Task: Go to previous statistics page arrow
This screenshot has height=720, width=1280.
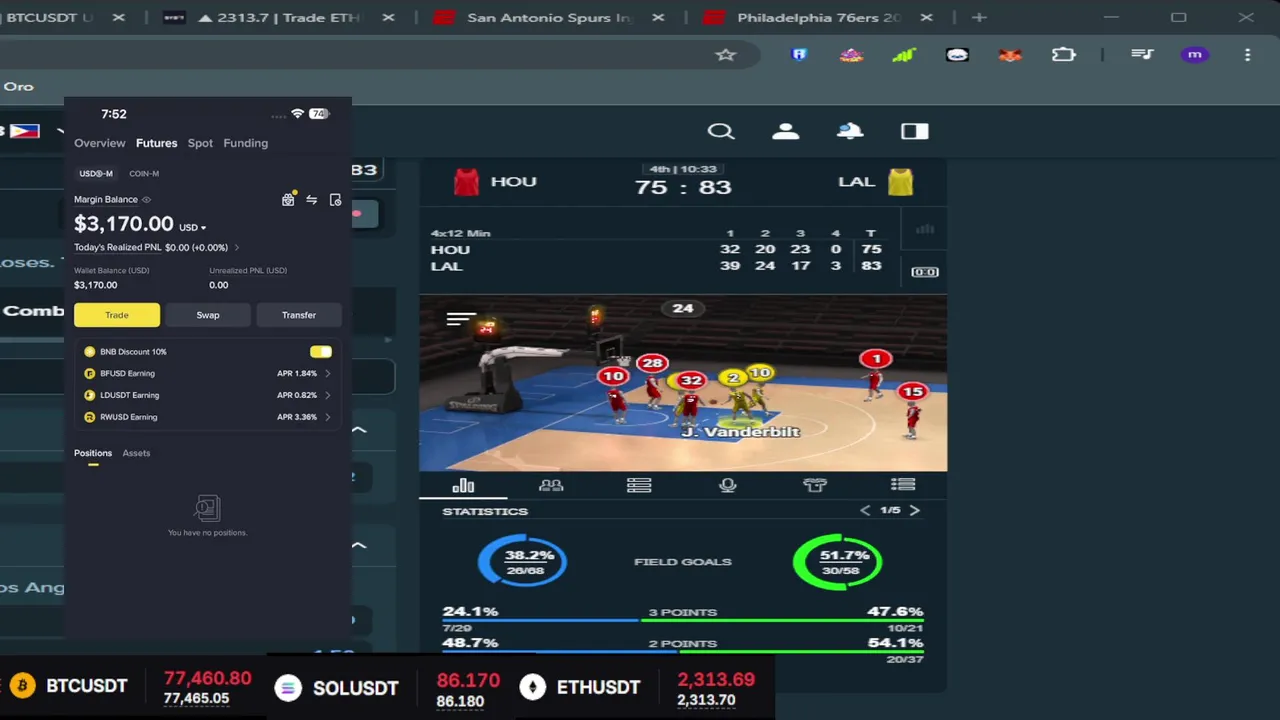Action: [x=866, y=510]
